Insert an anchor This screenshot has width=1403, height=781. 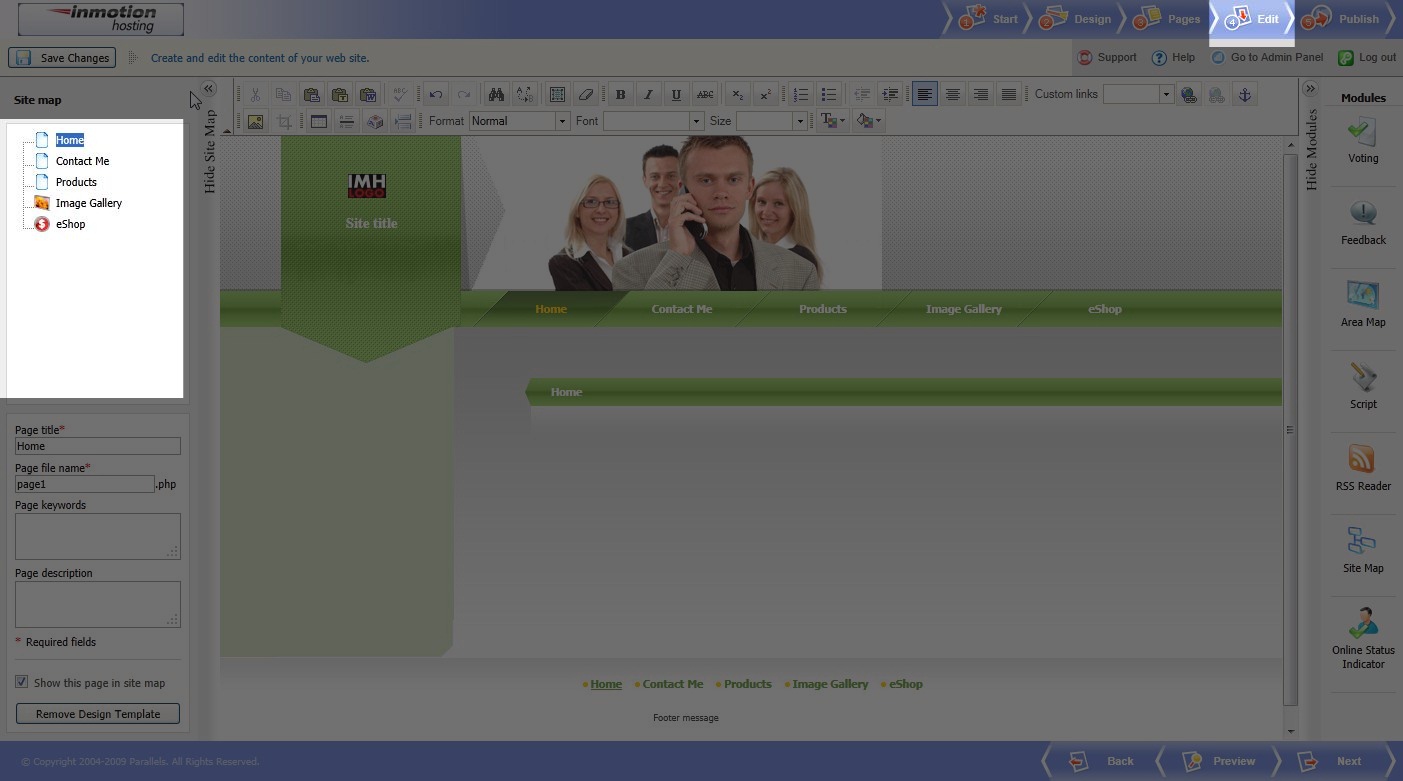tap(1244, 94)
